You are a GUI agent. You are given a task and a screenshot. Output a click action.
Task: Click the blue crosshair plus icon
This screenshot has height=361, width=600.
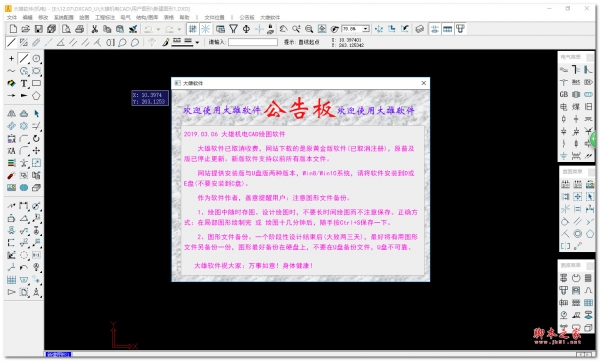[x=259, y=29]
